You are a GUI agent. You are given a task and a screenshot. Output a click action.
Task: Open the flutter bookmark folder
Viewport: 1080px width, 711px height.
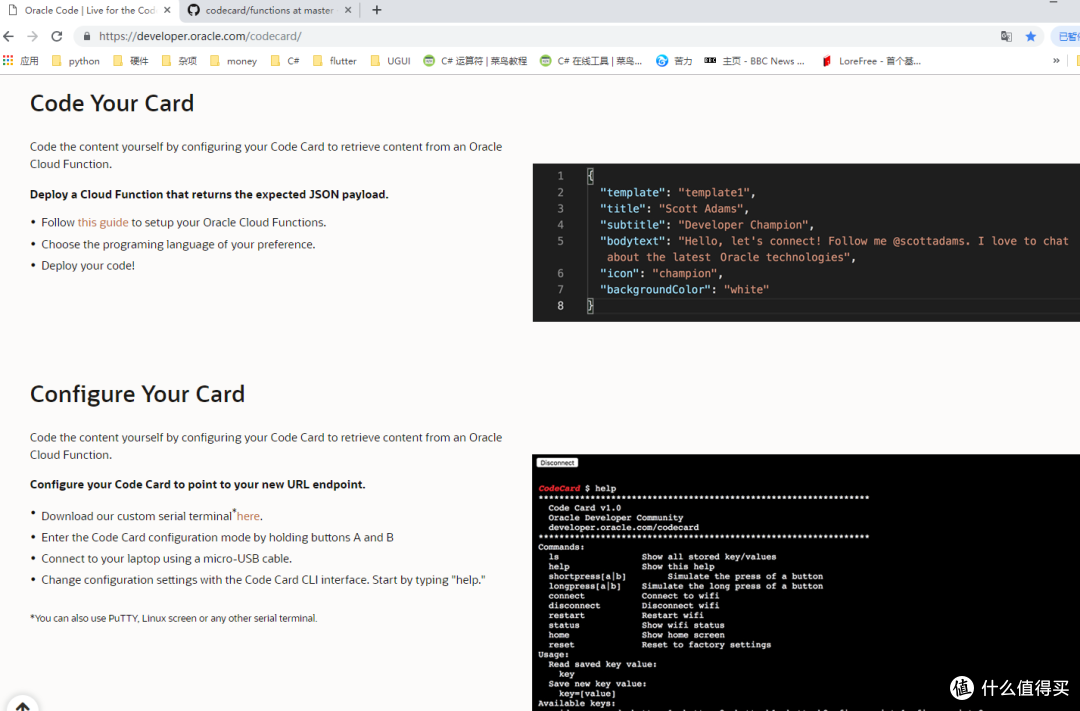(x=335, y=61)
